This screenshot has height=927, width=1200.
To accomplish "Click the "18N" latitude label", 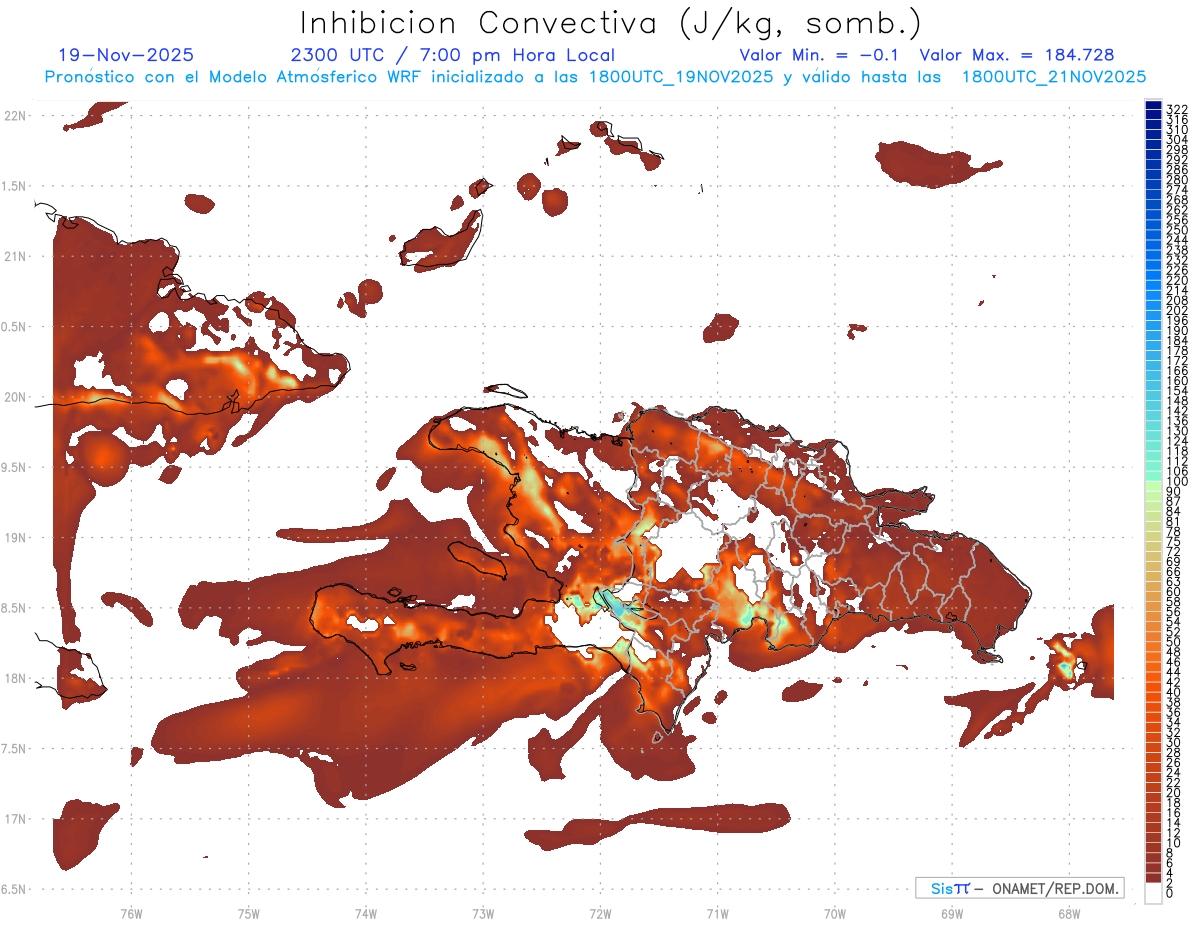I will tap(14, 678).
